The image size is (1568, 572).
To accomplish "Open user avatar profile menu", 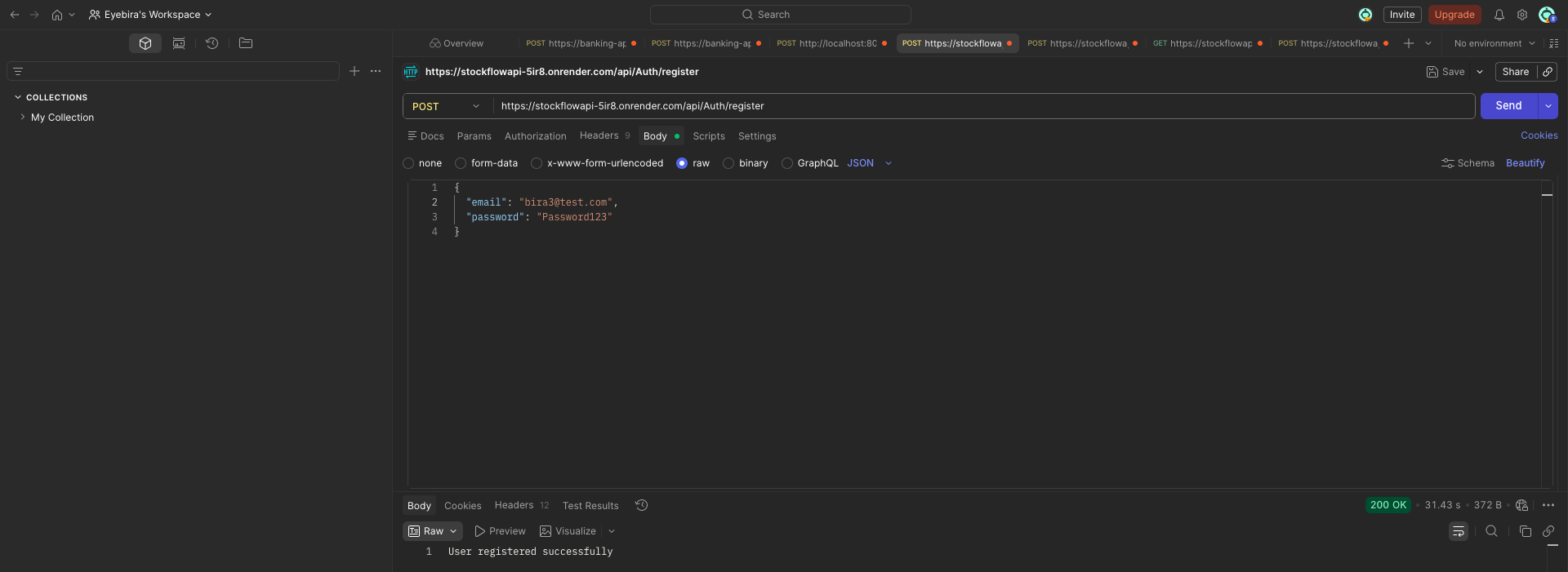I will point(1547,15).
